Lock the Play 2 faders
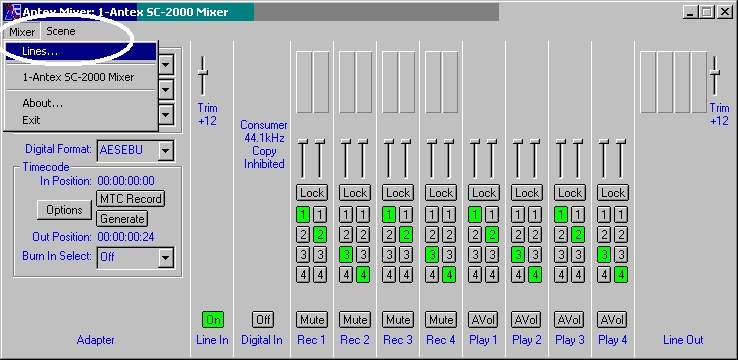The height and width of the screenshot is (360, 738). pos(527,192)
